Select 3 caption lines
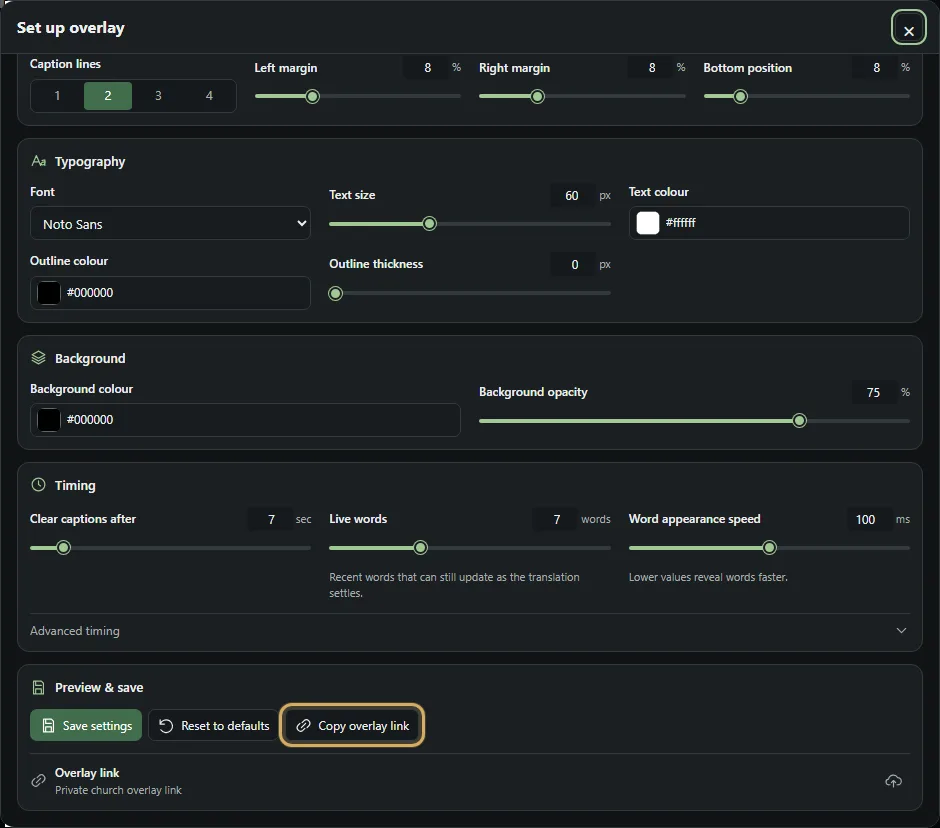This screenshot has width=940, height=828. click(x=158, y=95)
